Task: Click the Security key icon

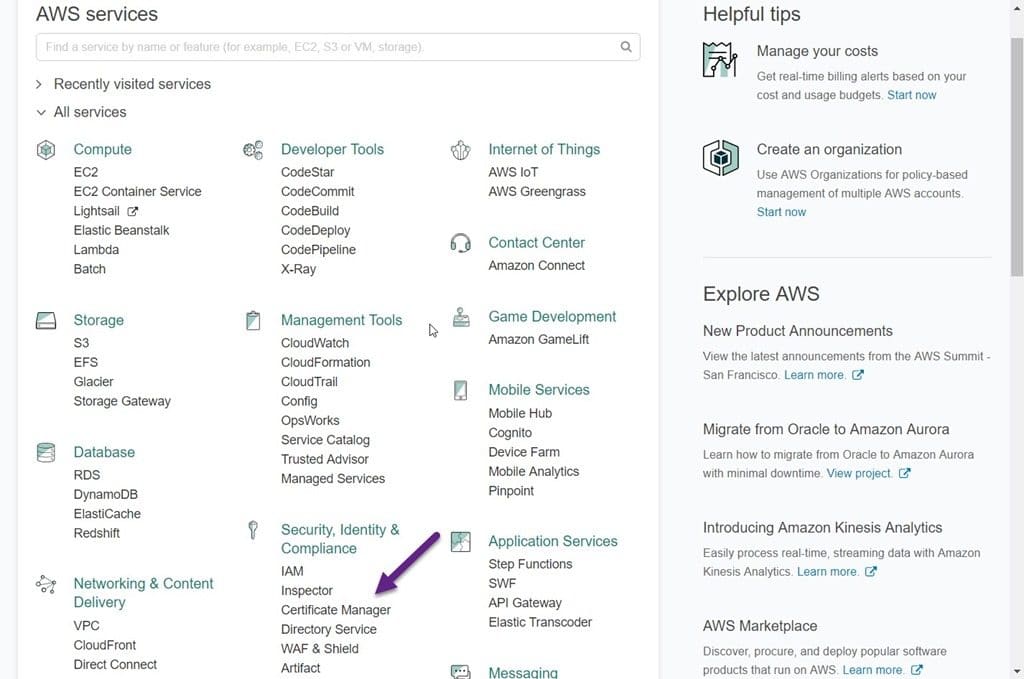Action: 253,529
